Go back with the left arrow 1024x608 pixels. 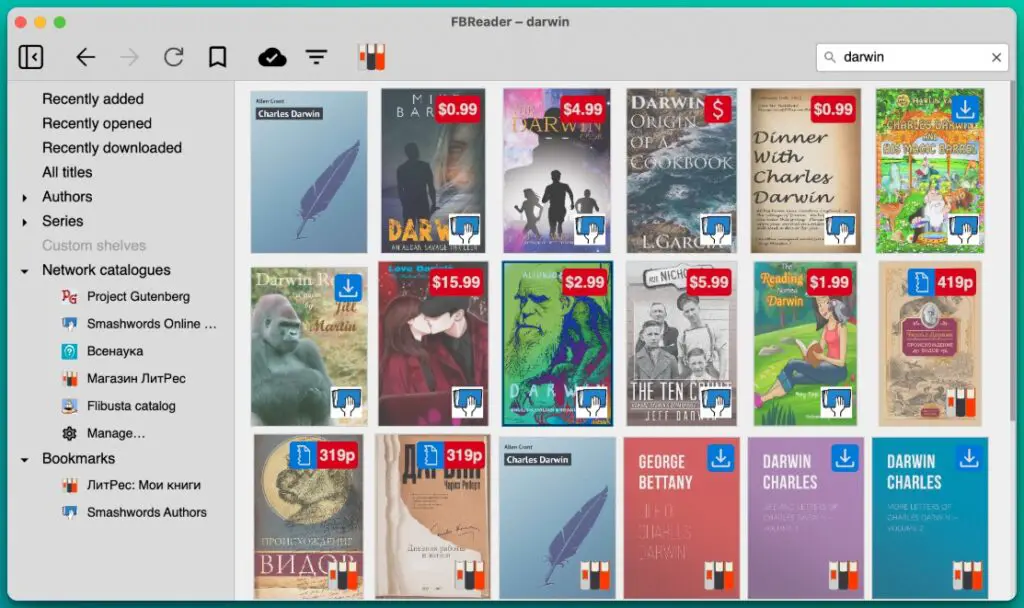click(x=86, y=57)
